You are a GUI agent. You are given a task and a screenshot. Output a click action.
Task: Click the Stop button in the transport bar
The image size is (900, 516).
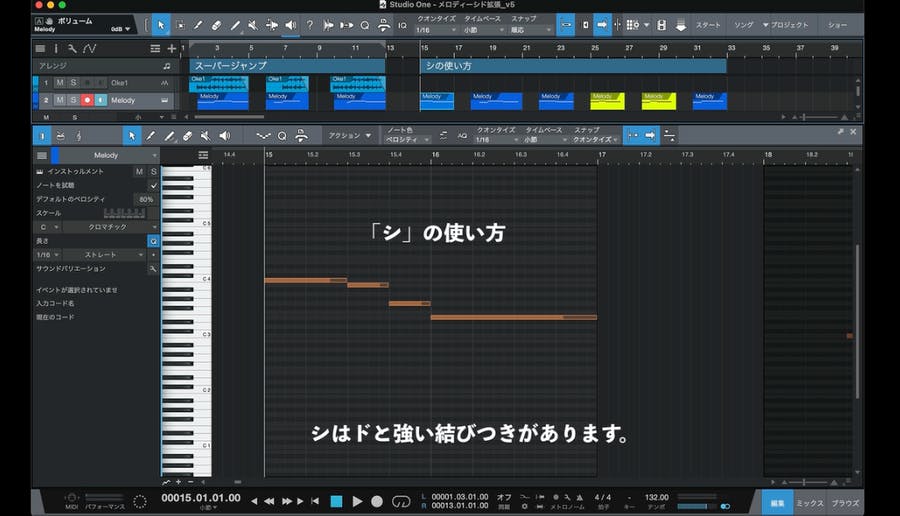[x=336, y=502]
